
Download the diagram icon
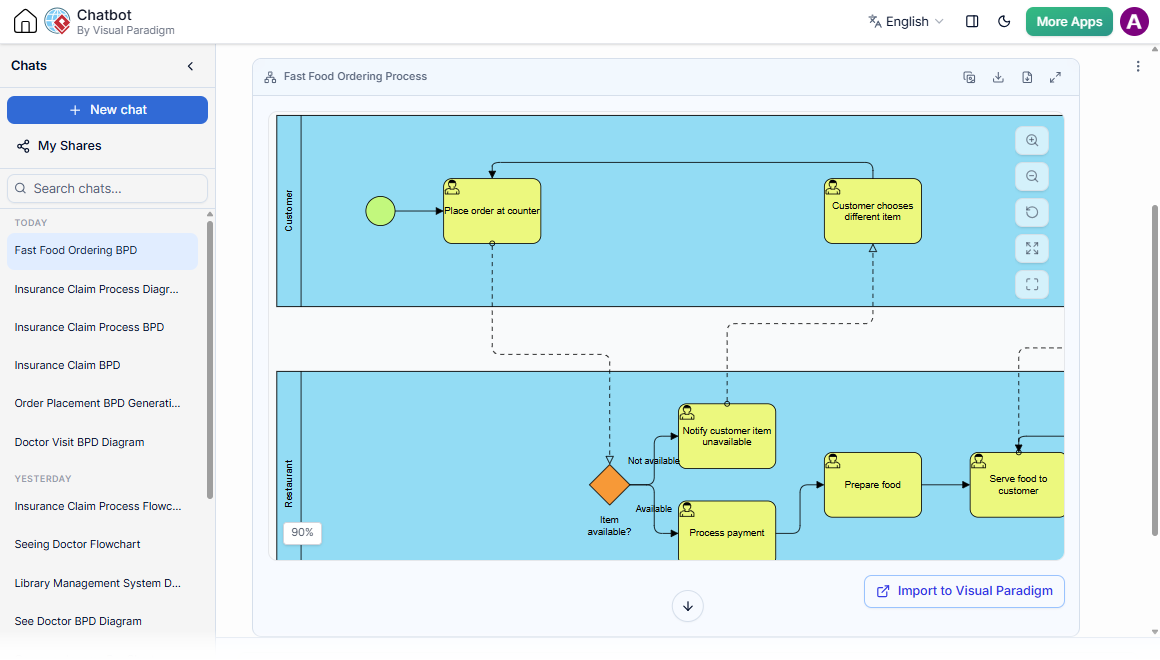pyautogui.click(x=998, y=77)
